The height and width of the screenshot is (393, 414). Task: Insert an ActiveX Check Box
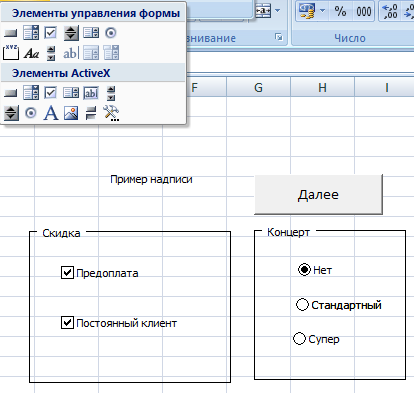click(x=51, y=93)
